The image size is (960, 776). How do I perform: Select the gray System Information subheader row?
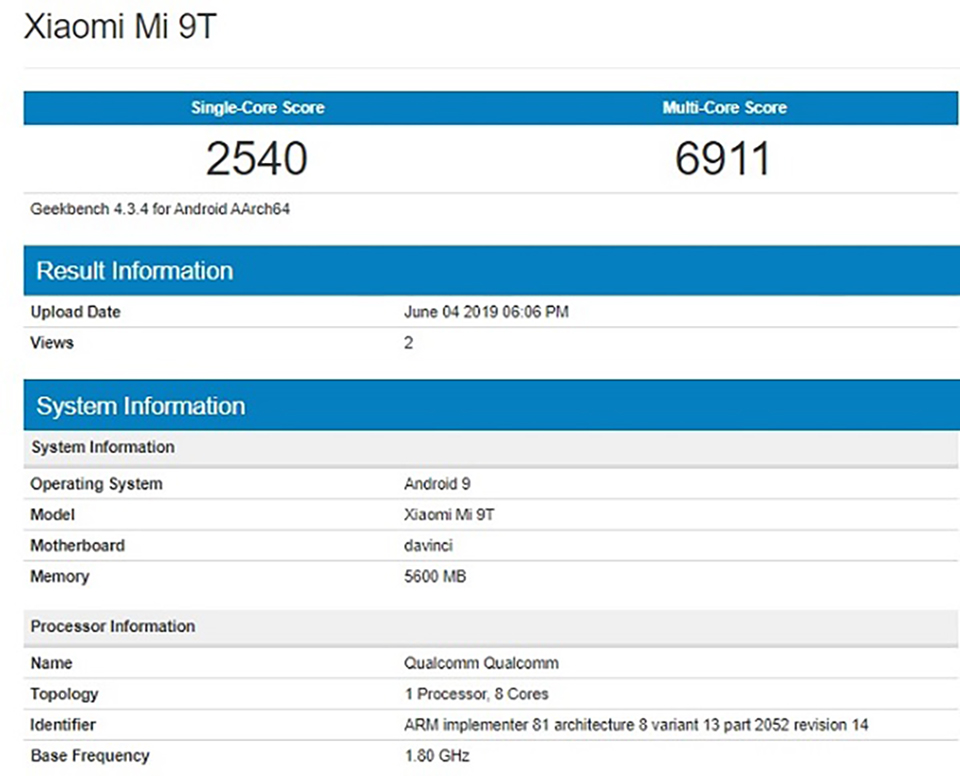(x=491, y=447)
